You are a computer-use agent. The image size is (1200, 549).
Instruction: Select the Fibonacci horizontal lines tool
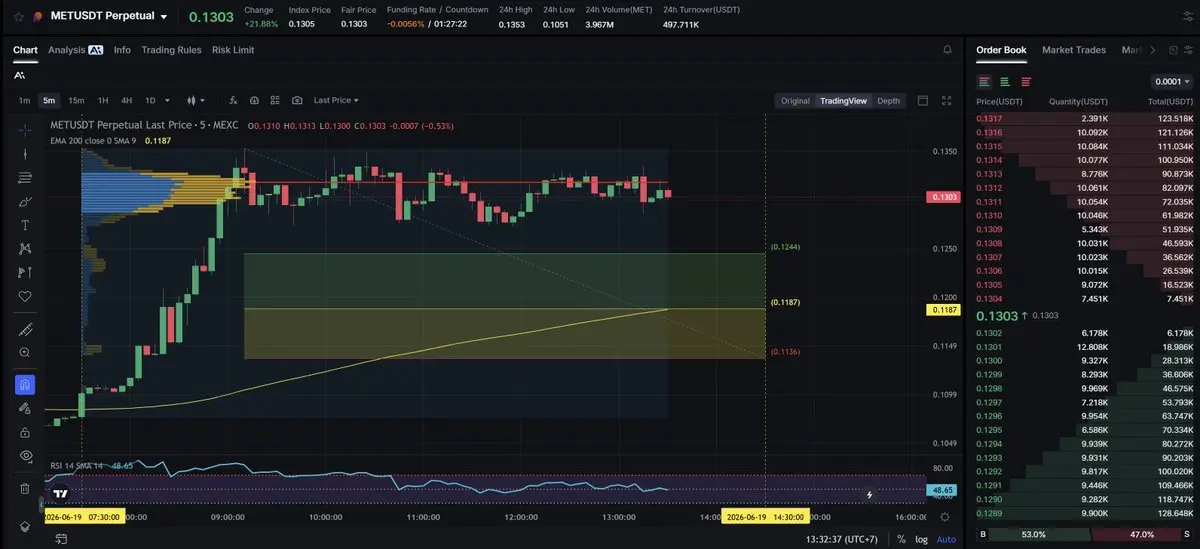(x=25, y=177)
